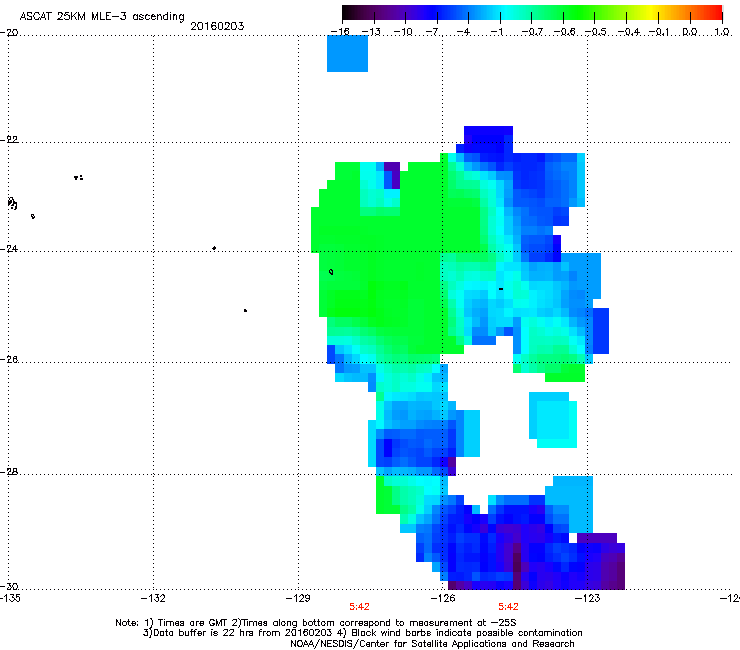Viewport: 740px width, 650px height.
Task: Click the -10 color scale label
Action: coord(403,32)
